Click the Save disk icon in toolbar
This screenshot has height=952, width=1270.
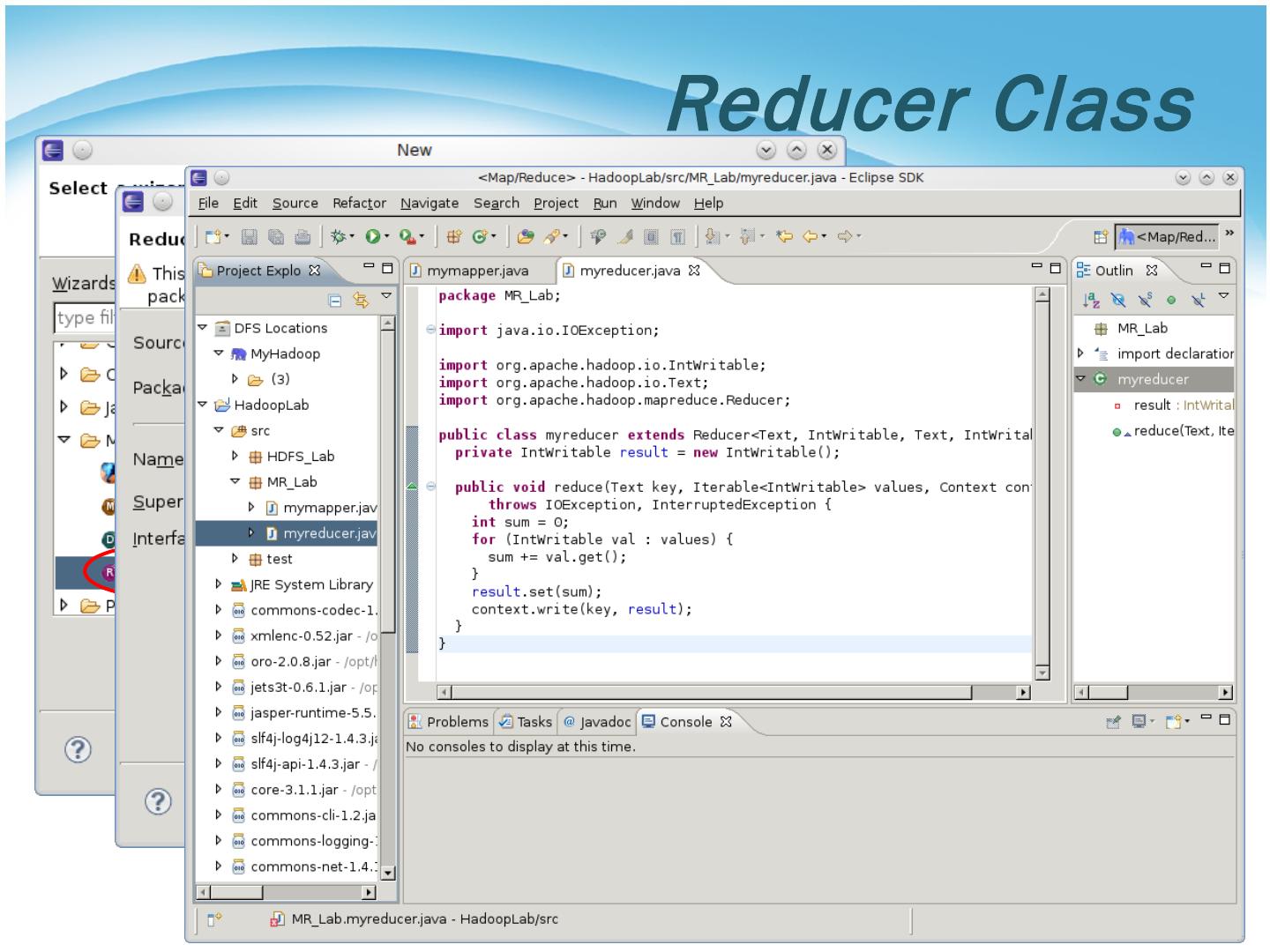[250, 236]
